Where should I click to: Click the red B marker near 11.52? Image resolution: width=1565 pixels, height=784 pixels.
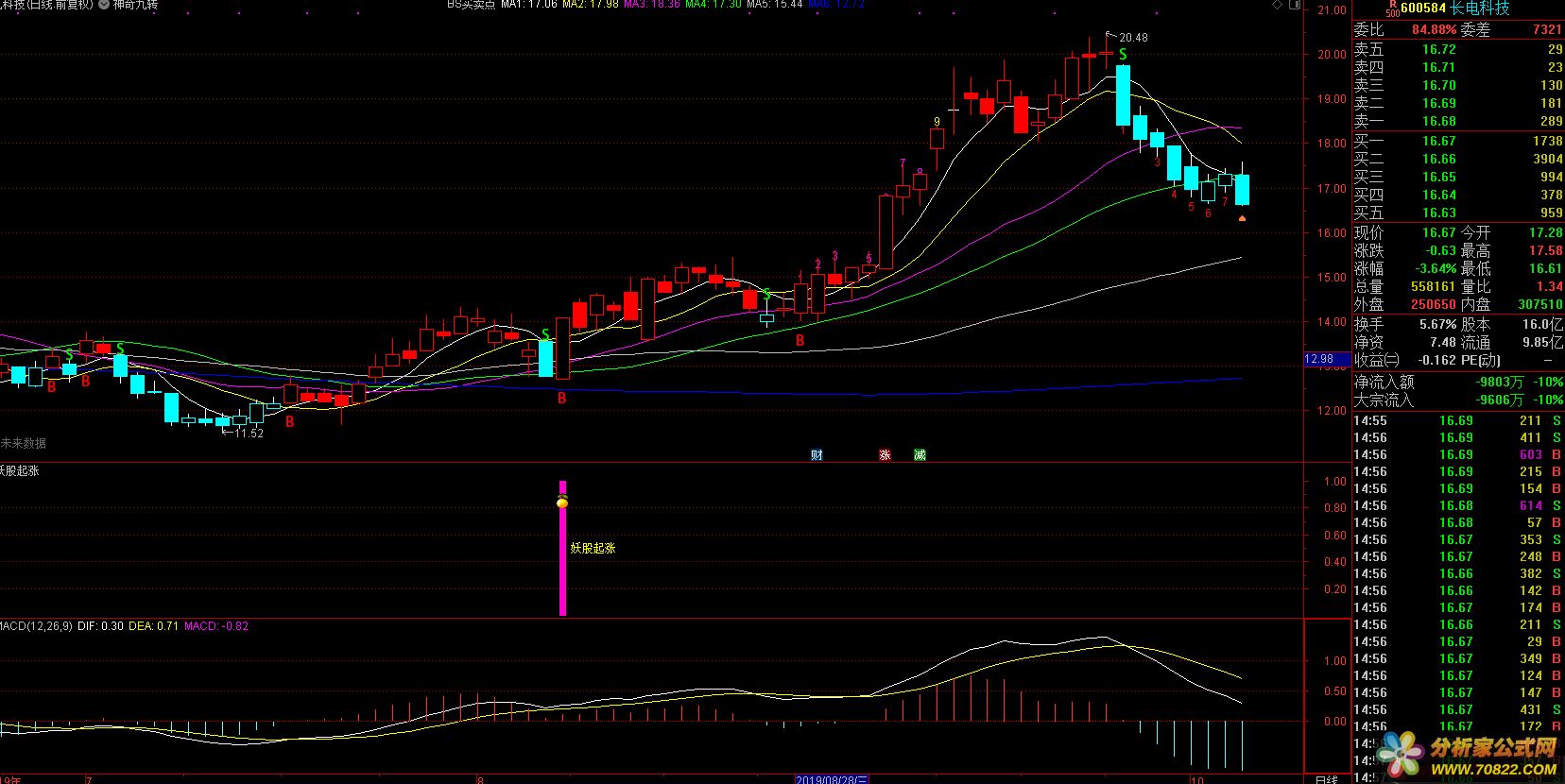290,422
